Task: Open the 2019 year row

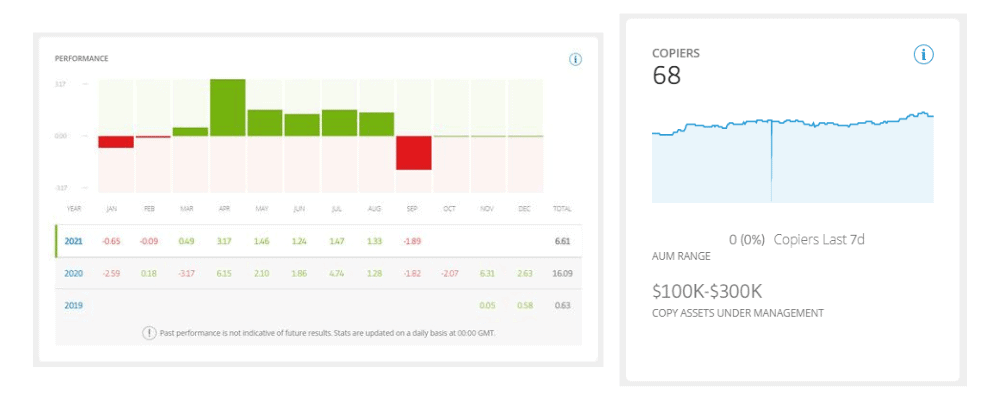Action: click(318, 305)
